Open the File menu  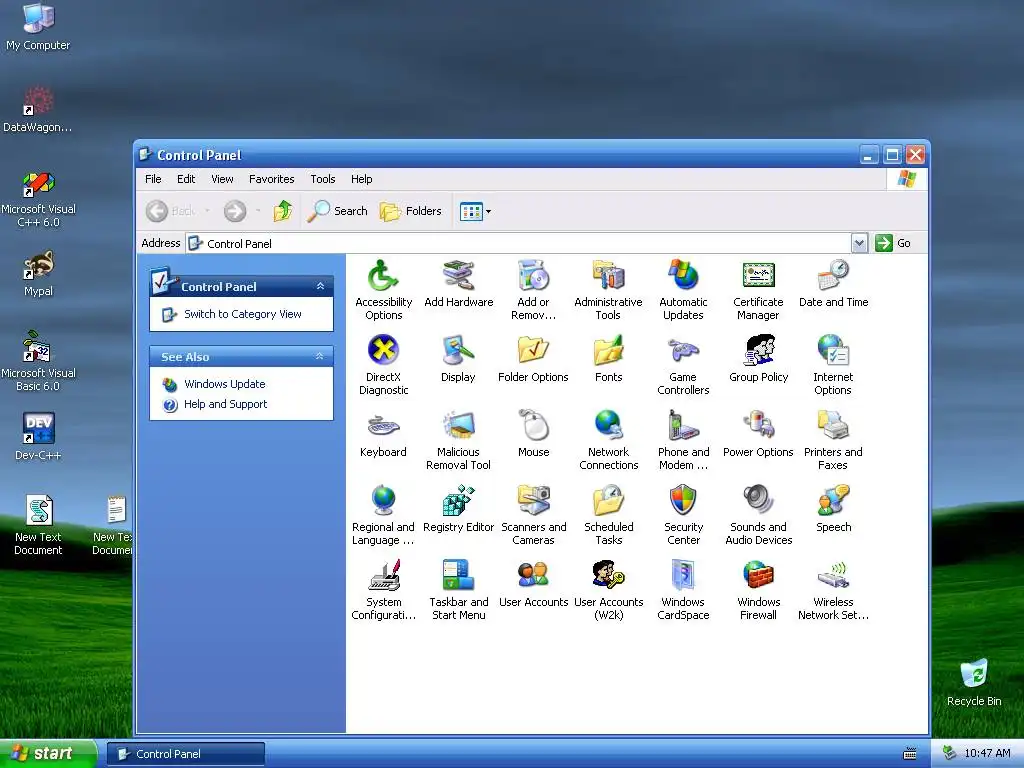(153, 179)
